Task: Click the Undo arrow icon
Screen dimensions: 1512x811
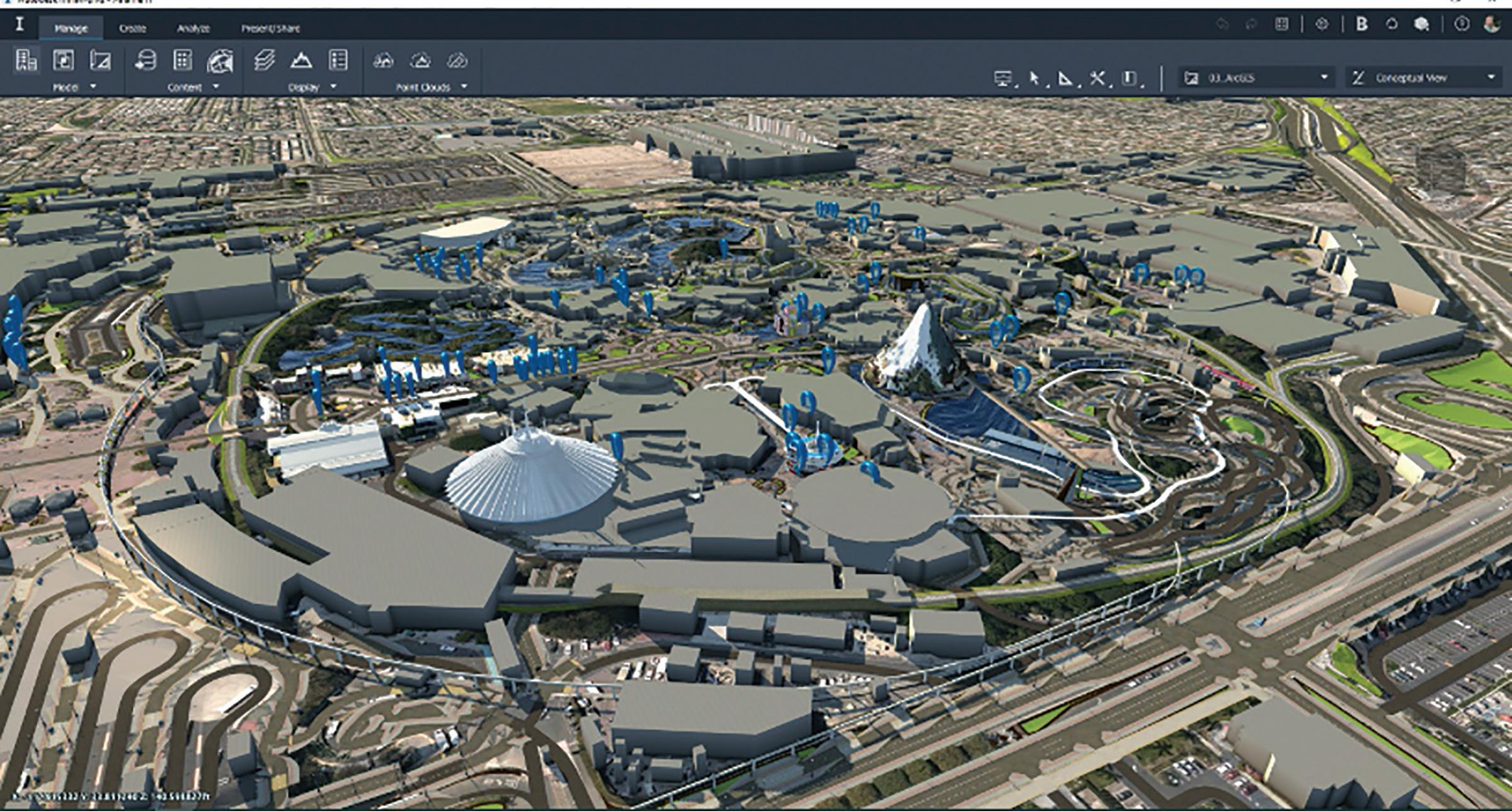Action: [1222, 24]
